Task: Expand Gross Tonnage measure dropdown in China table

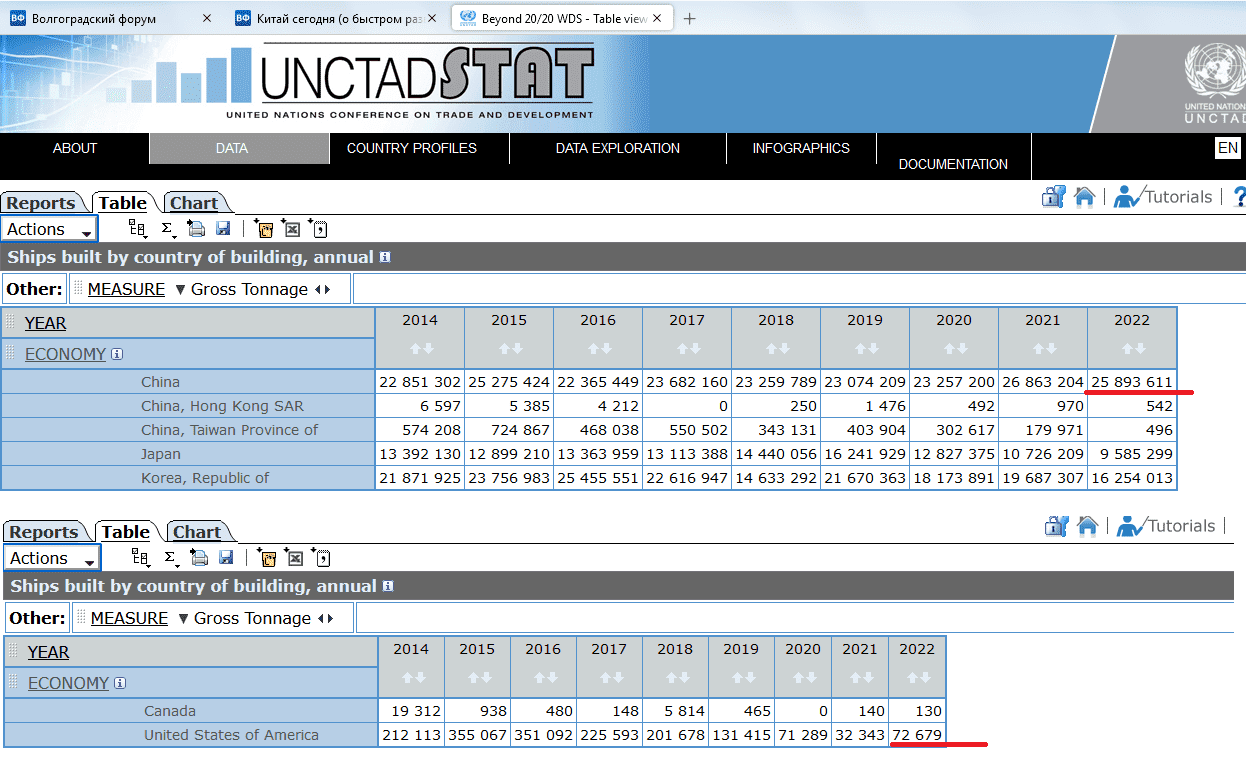Action: click(x=181, y=289)
